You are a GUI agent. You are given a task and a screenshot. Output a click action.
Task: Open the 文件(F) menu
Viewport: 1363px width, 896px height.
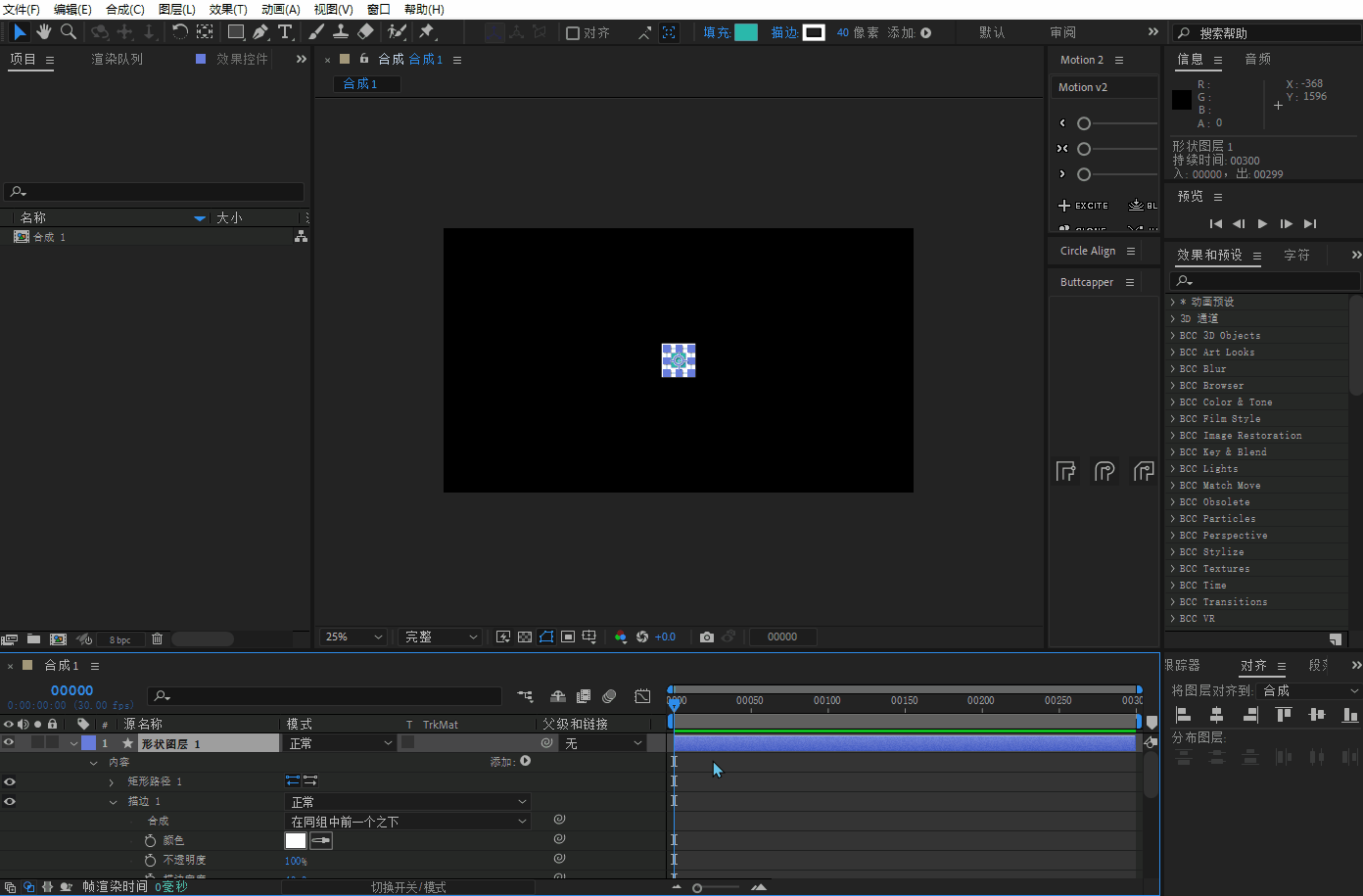click(22, 9)
